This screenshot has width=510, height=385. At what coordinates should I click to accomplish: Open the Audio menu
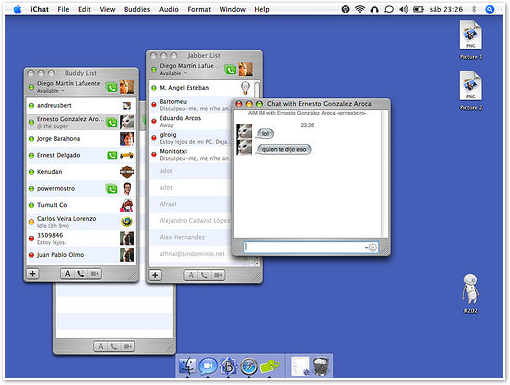(169, 9)
